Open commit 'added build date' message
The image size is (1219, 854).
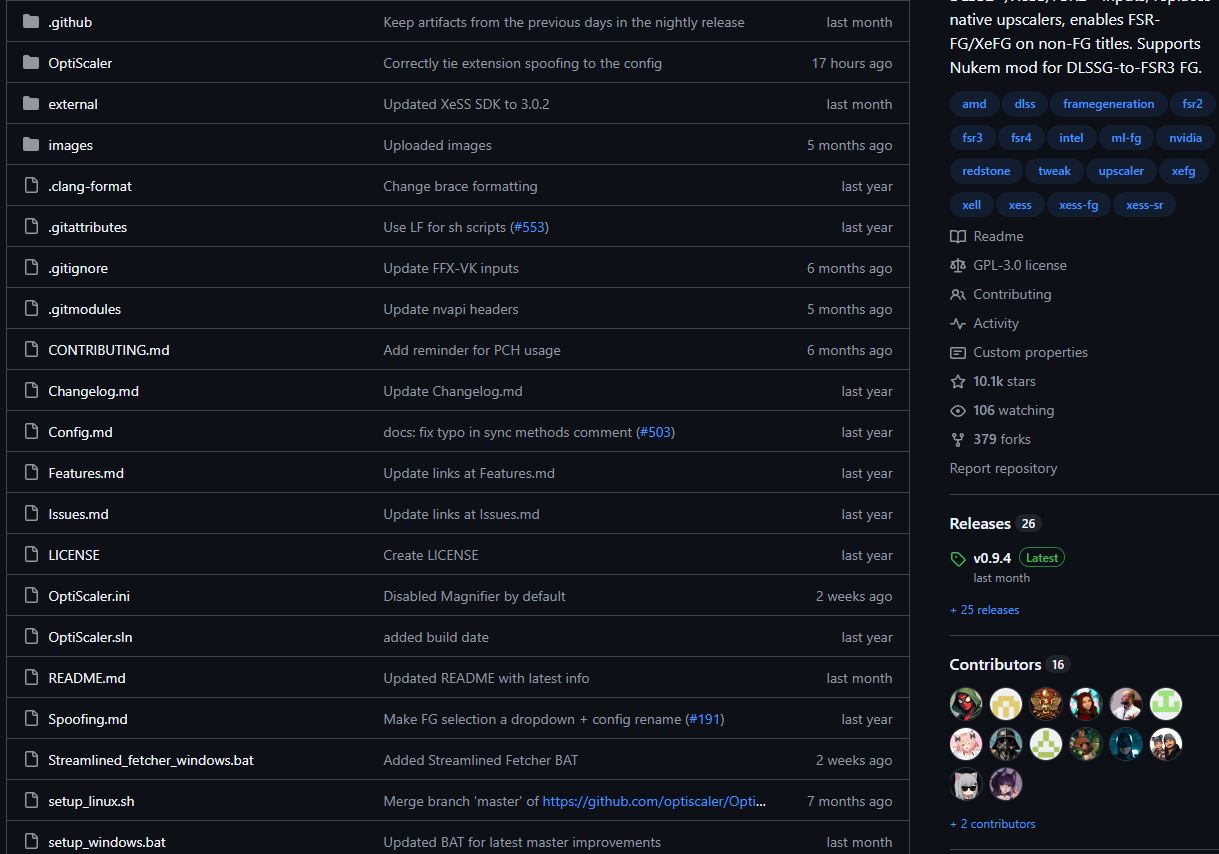coord(436,637)
